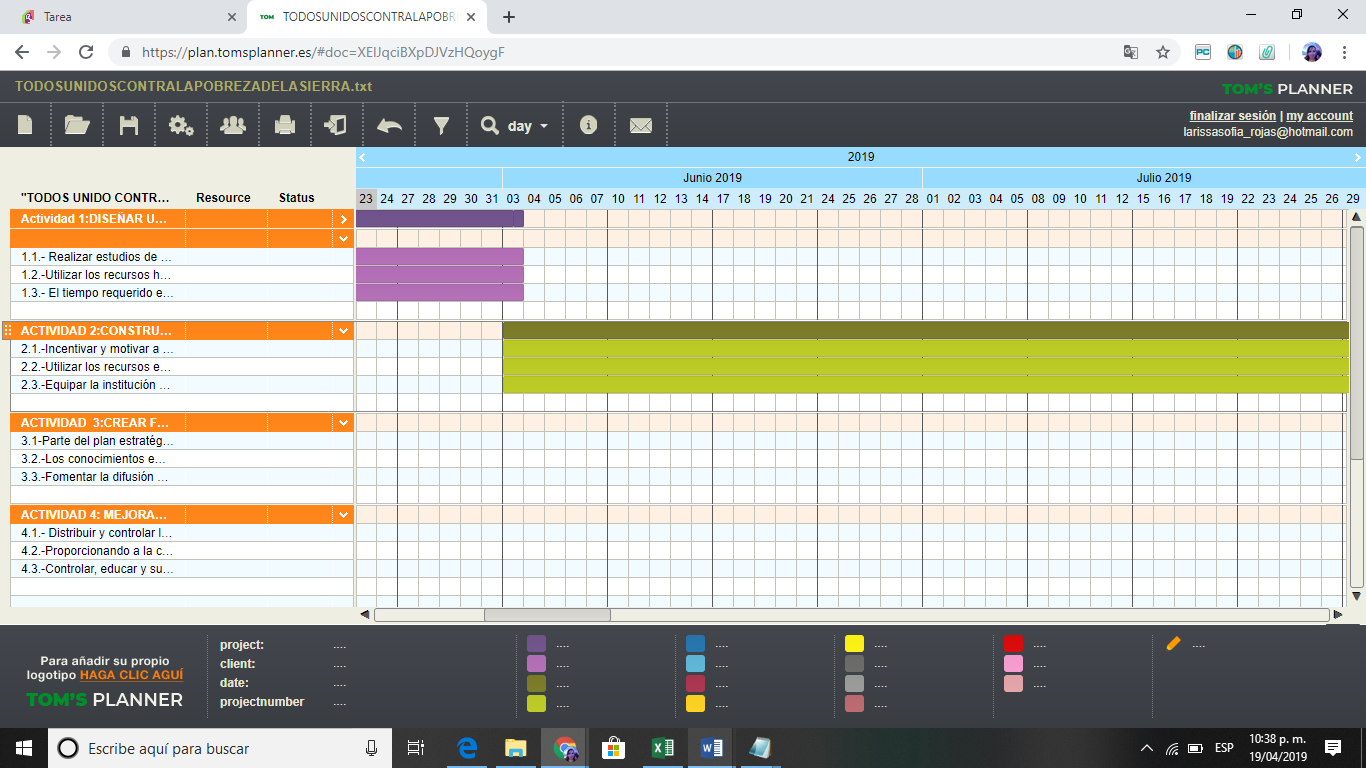Open the my account link
This screenshot has width=1366, height=768.
tap(1319, 116)
